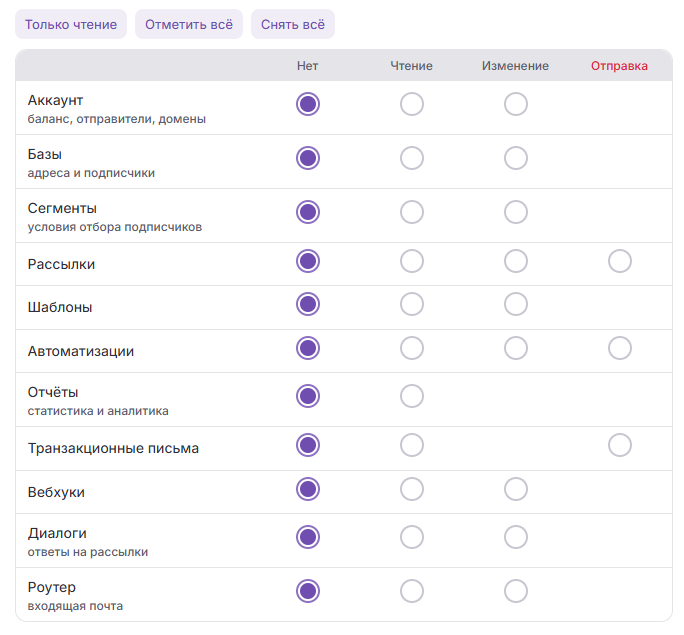
Task: Select Изменение for Сегменты
Action: [516, 212]
